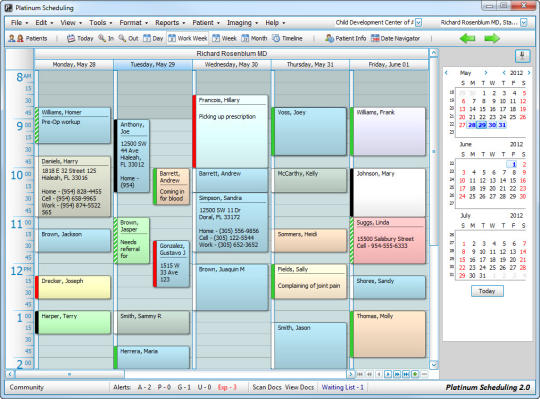
Task: Select the Drecker, Joseph appointment
Action: 74,287
